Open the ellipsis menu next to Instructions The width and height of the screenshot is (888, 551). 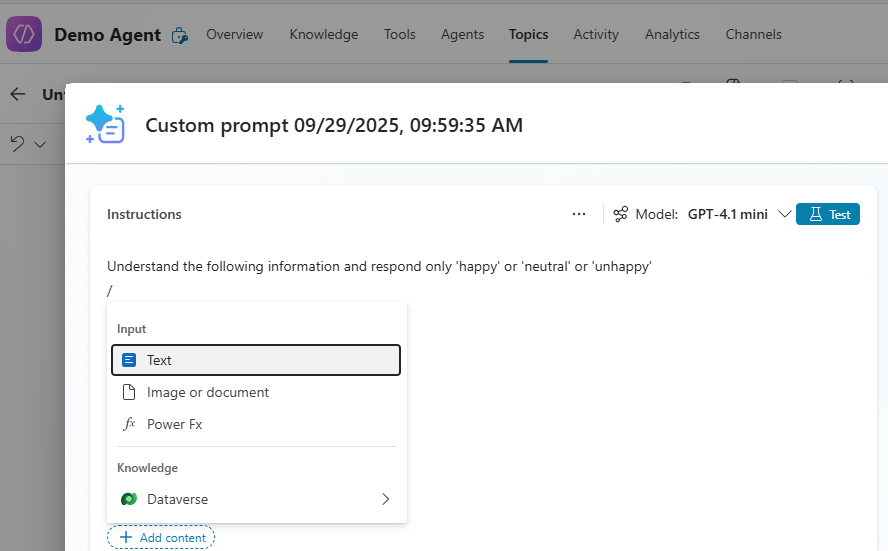[x=579, y=214]
